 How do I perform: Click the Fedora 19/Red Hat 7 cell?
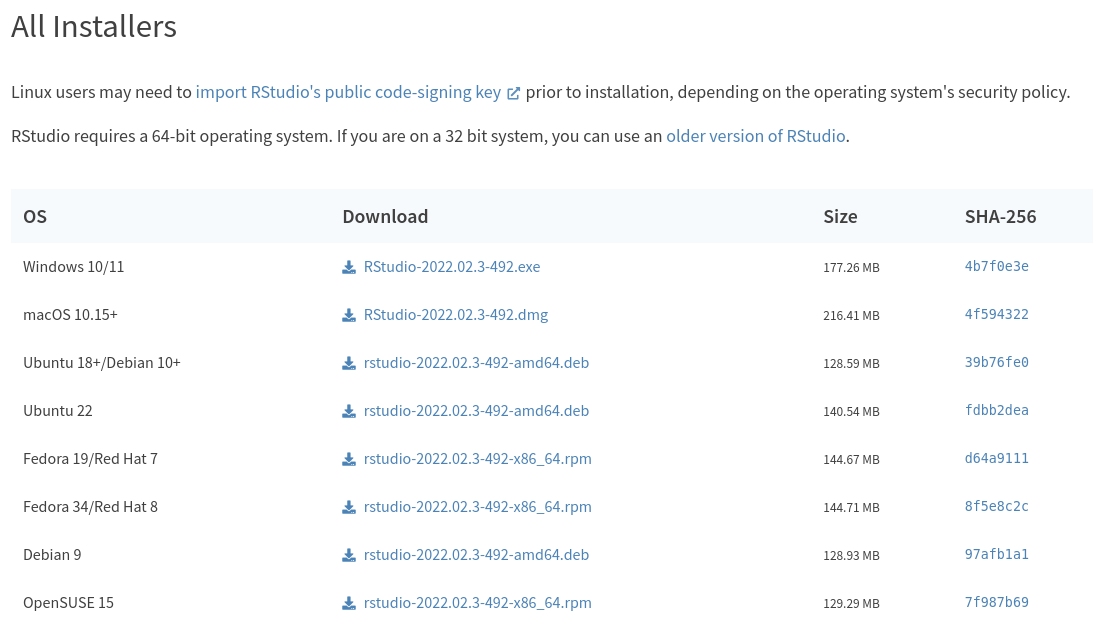click(x=91, y=459)
